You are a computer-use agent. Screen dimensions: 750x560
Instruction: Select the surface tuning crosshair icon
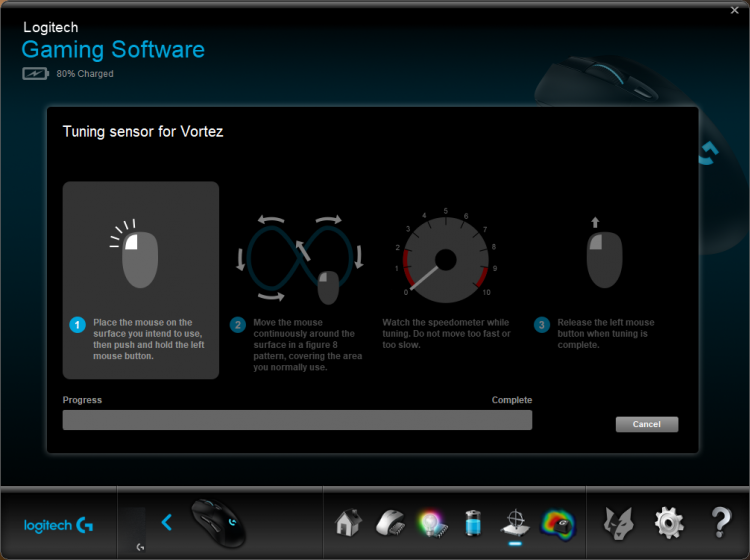515,523
